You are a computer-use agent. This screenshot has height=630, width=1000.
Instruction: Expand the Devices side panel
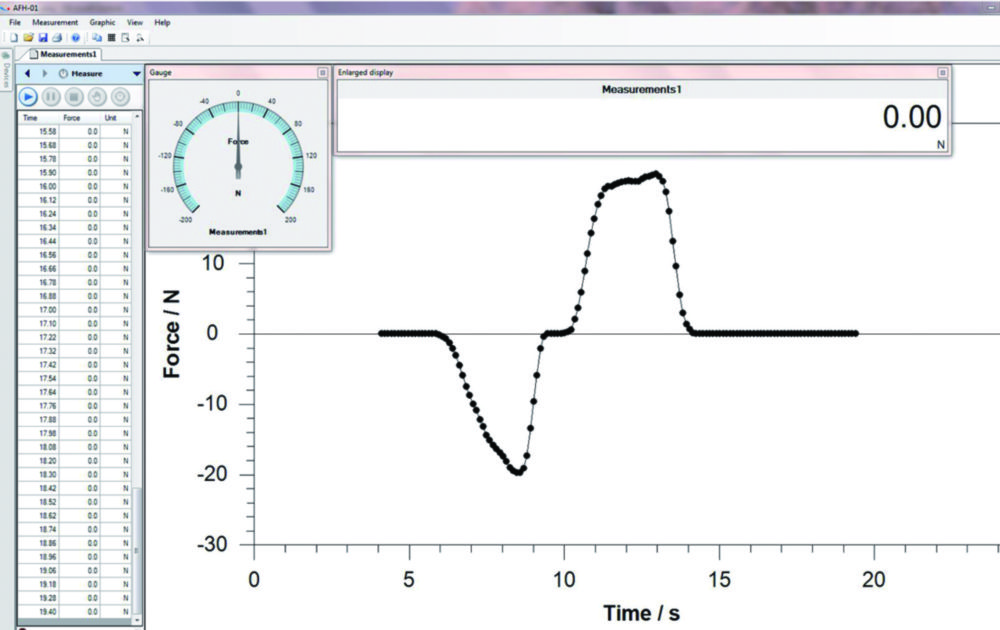click(x=5, y=75)
